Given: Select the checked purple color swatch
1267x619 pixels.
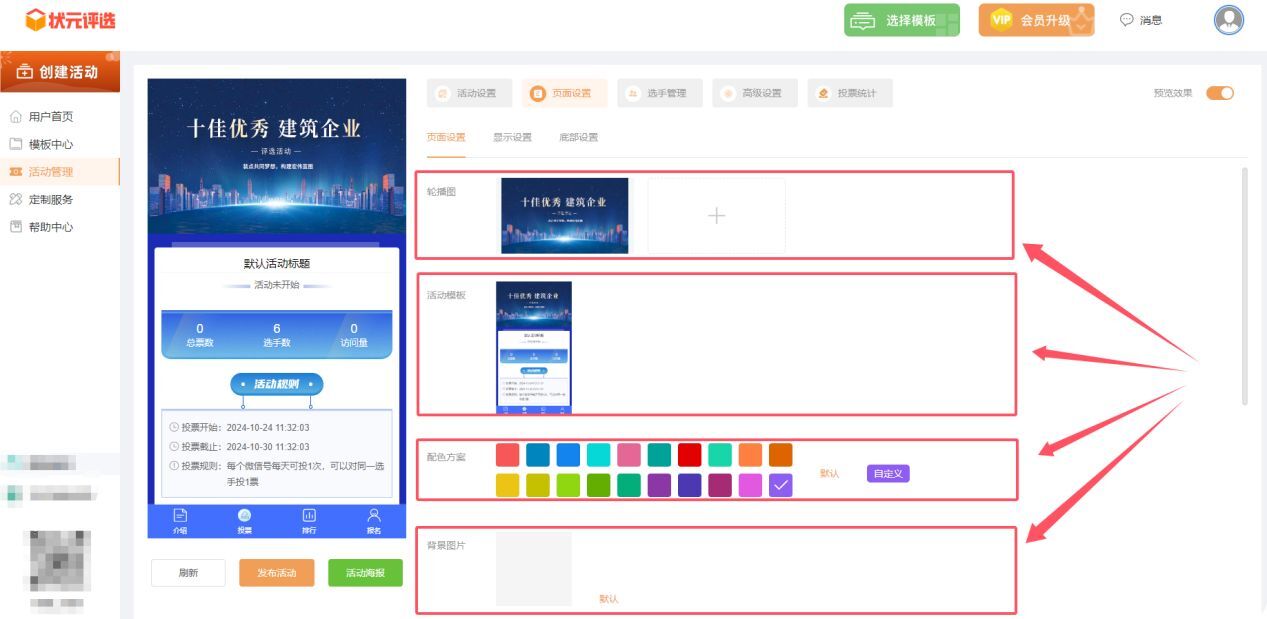Looking at the screenshot, I should tap(780, 486).
